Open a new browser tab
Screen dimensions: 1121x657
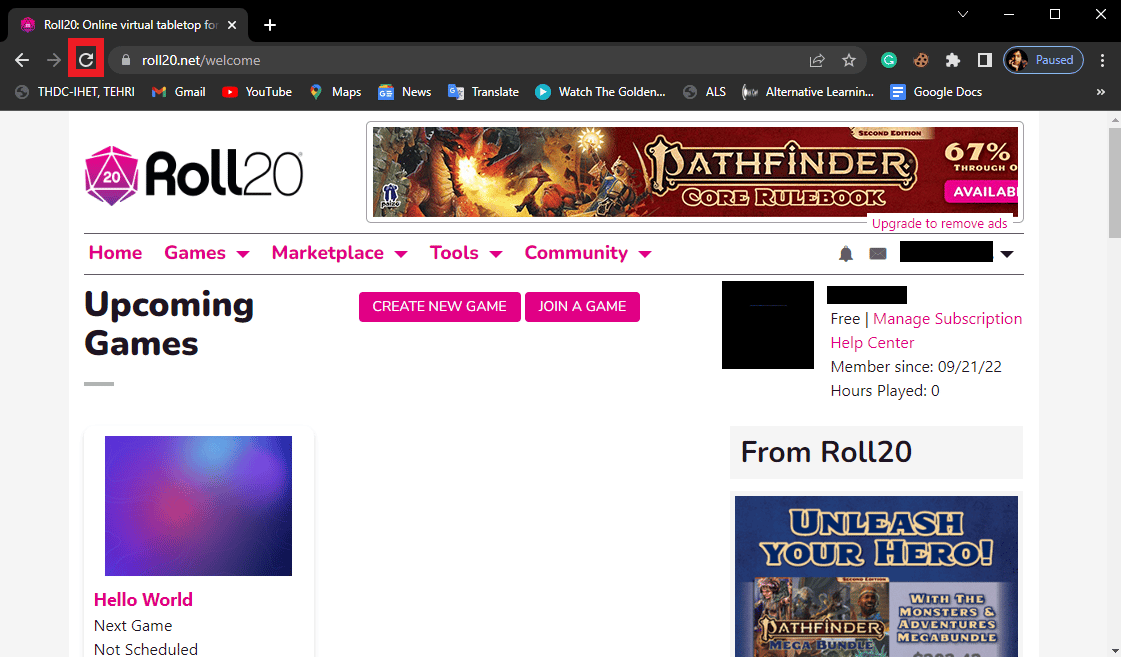(270, 25)
